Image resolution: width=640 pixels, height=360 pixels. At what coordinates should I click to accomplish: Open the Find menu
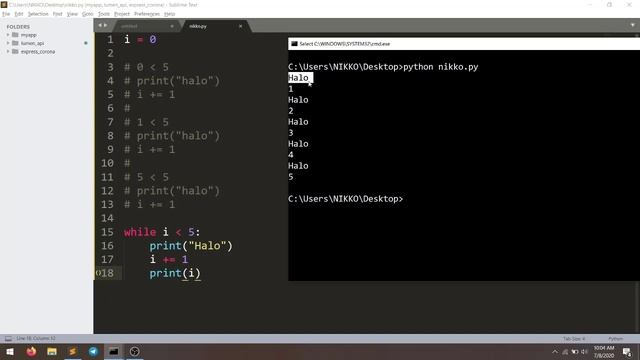coord(57,14)
